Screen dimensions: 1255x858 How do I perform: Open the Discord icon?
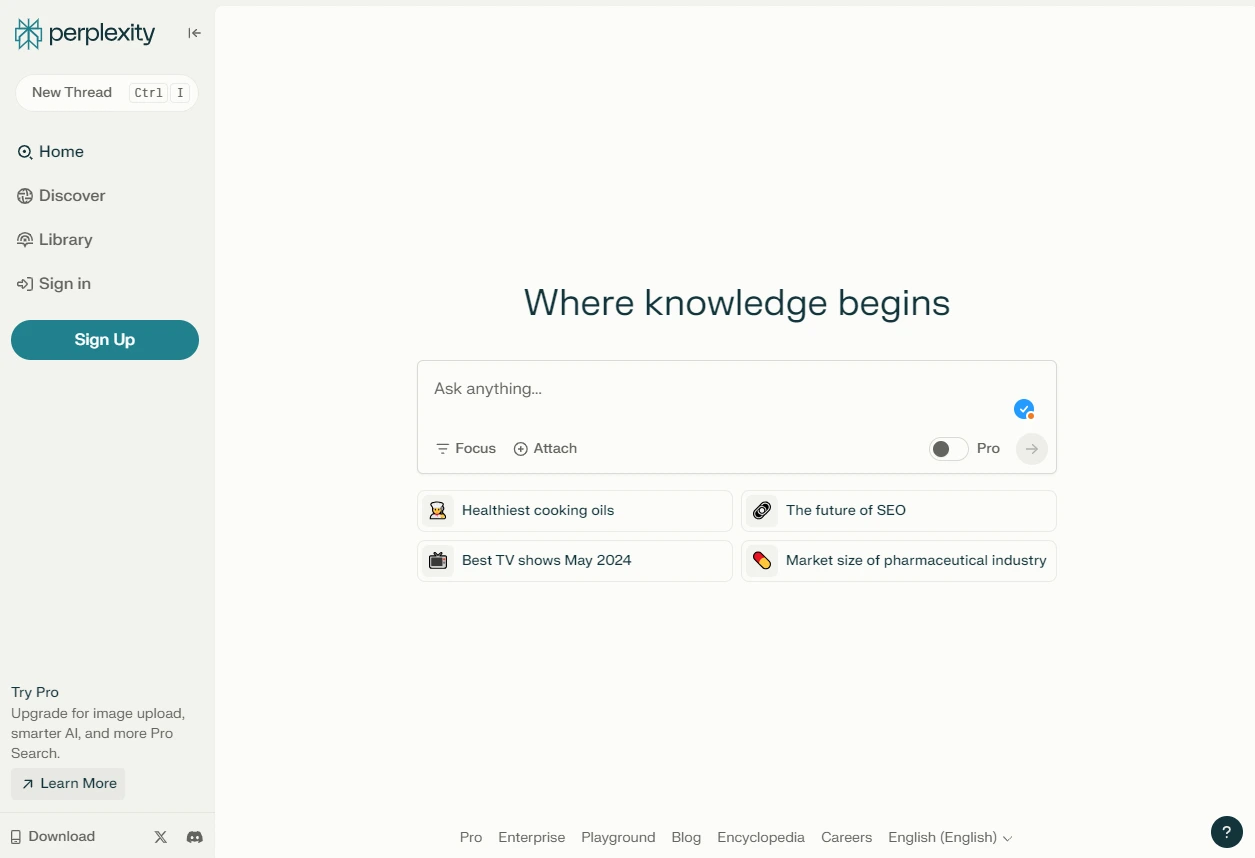195,837
